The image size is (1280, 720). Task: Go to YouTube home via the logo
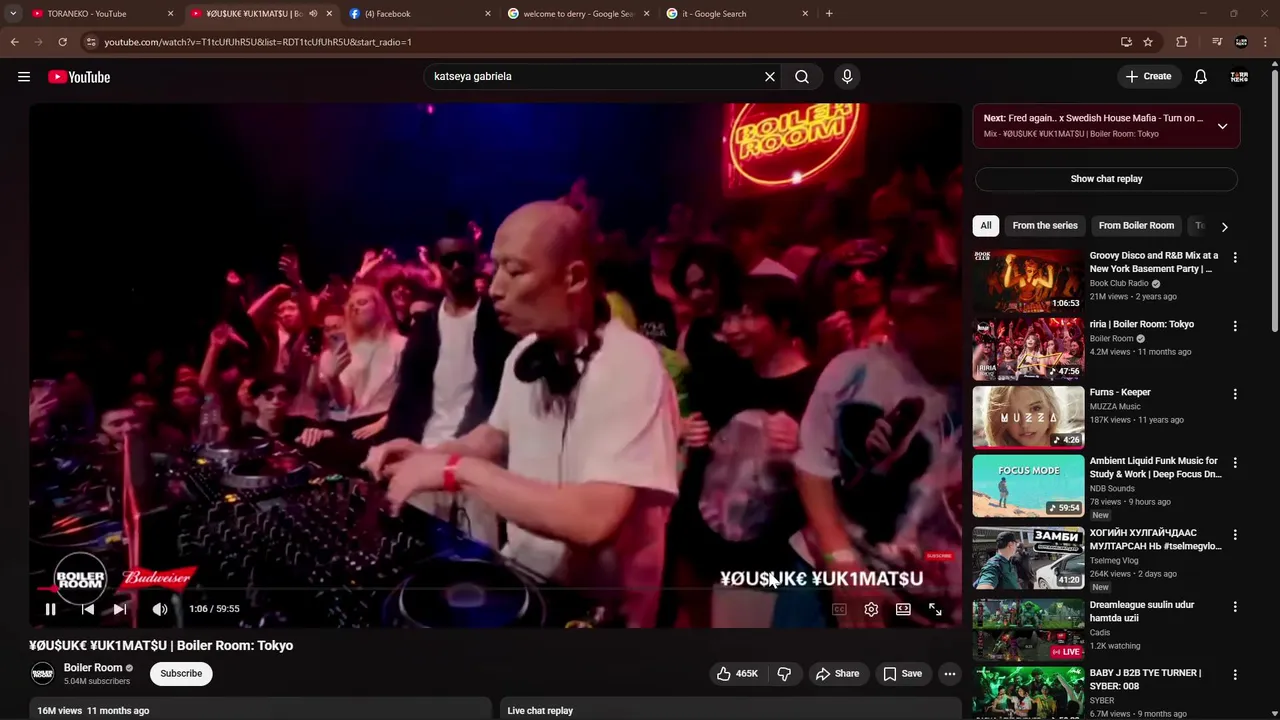(x=79, y=77)
